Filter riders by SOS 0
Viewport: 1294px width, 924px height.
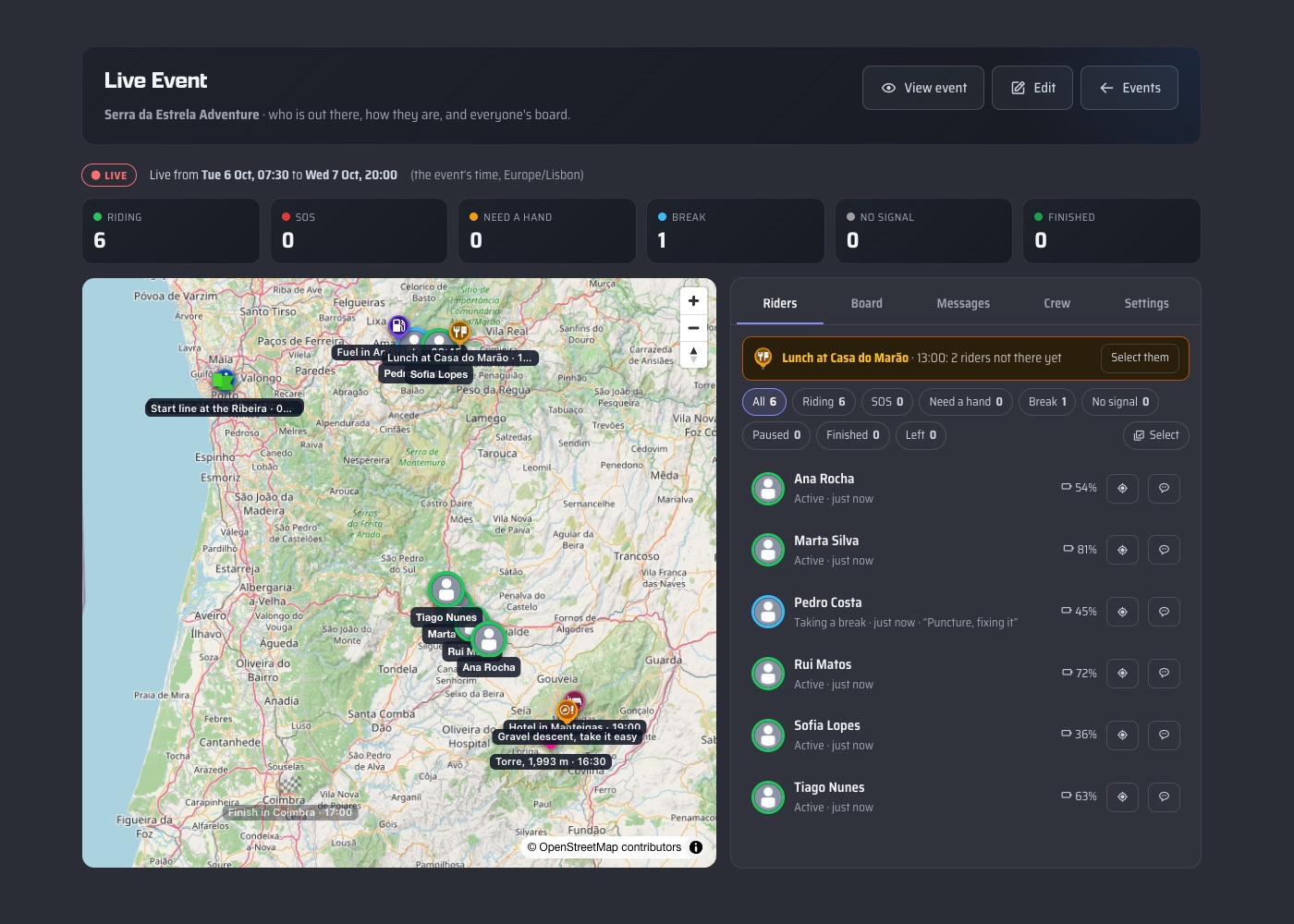(x=887, y=402)
